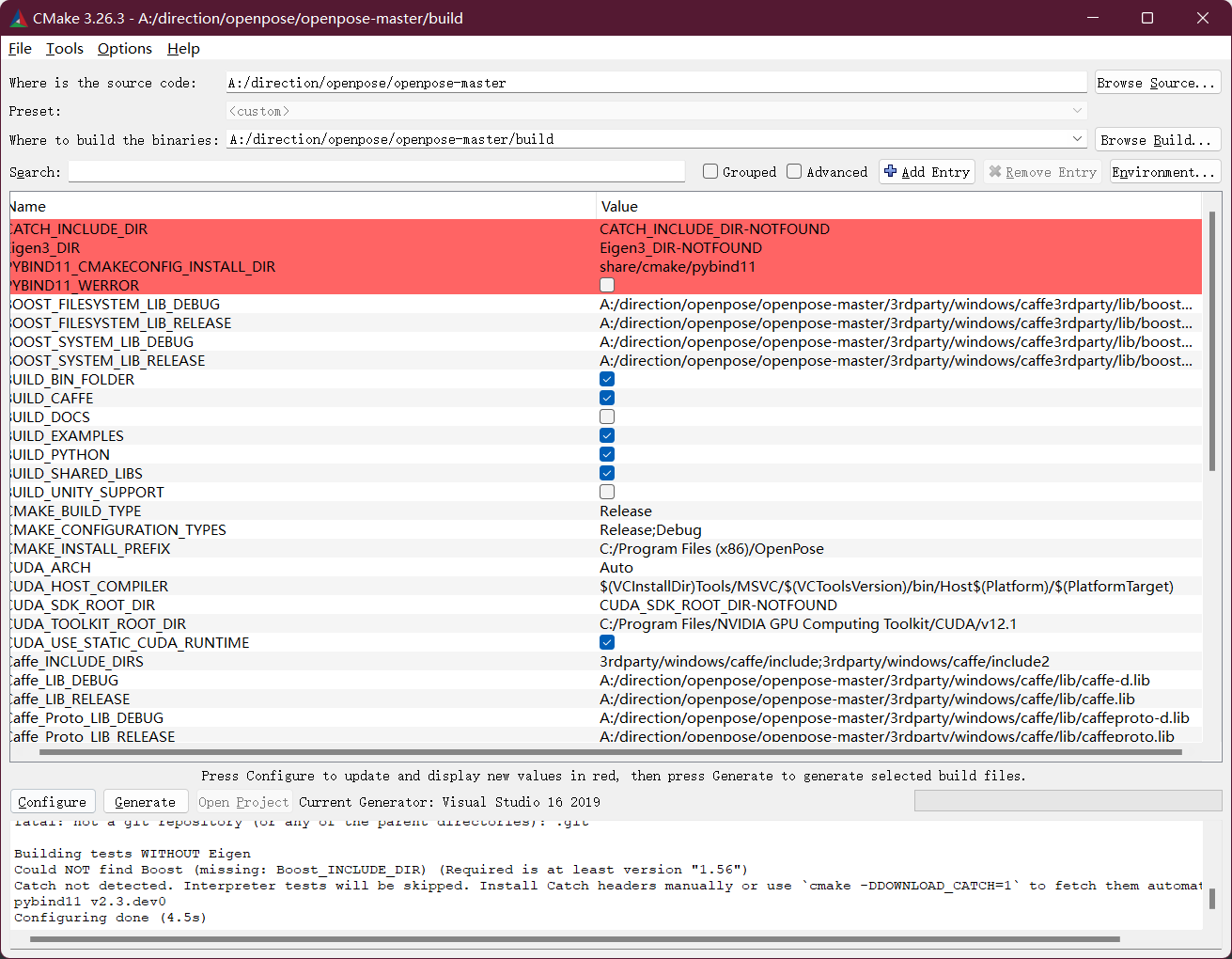Click the Browse Source button
The height and width of the screenshot is (959, 1232).
point(1158,83)
